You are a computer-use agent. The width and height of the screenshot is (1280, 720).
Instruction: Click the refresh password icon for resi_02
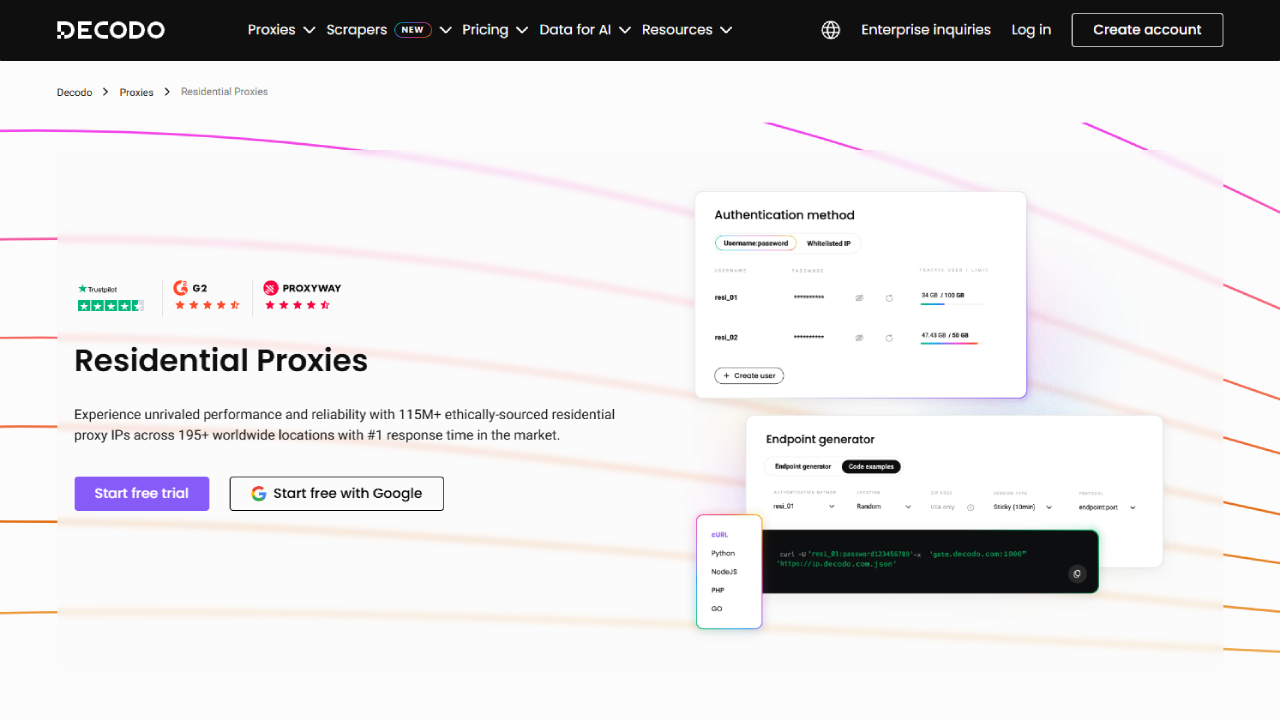[889, 338]
